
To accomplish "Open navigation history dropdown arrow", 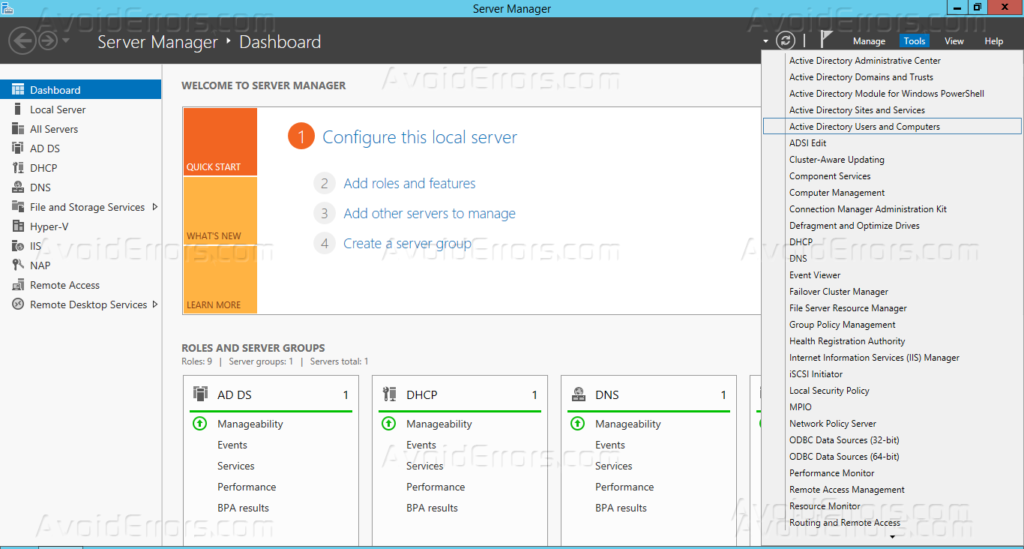I will [x=65, y=41].
